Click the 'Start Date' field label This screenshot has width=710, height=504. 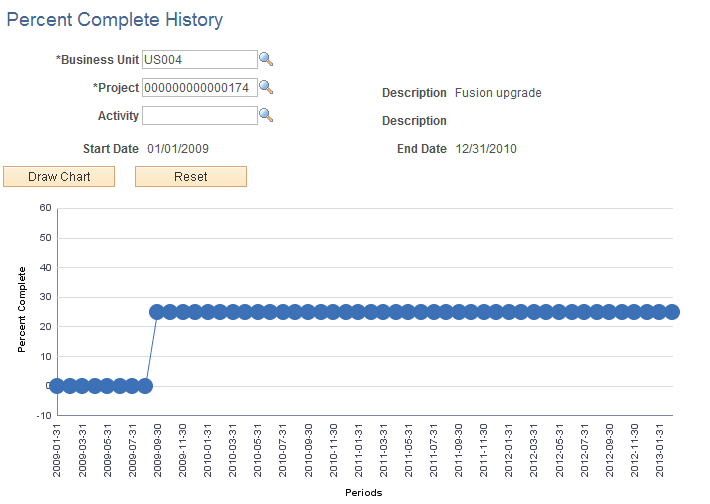(x=110, y=149)
